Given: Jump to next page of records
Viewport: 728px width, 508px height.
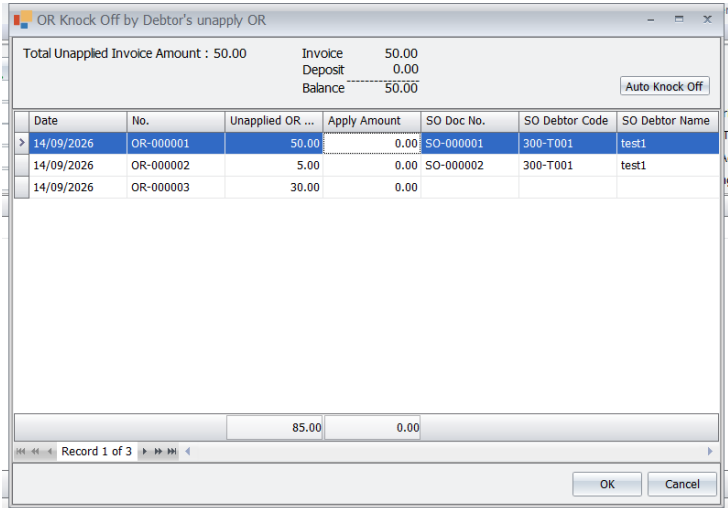Looking at the screenshot, I should coord(158,451).
